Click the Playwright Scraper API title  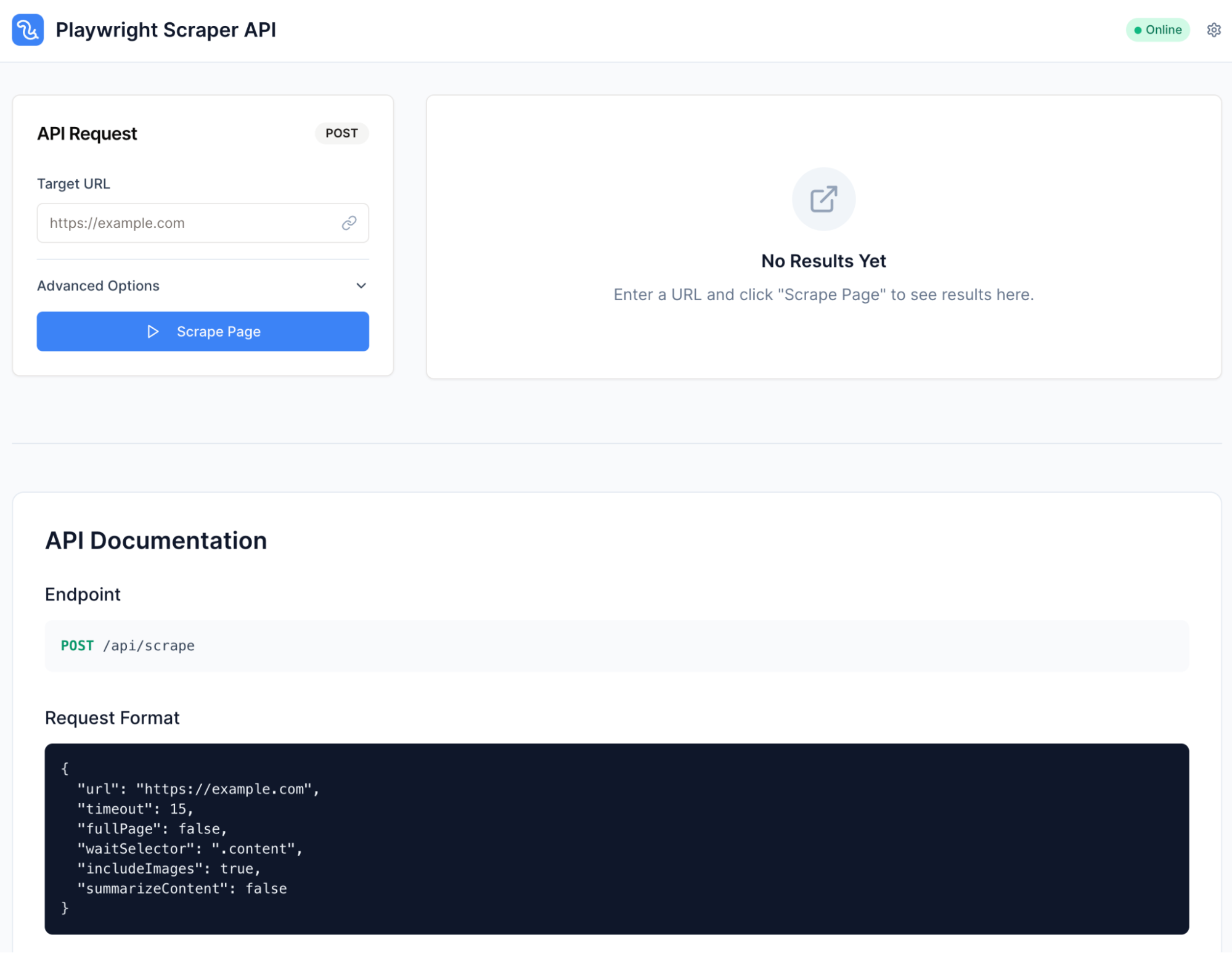(x=166, y=30)
